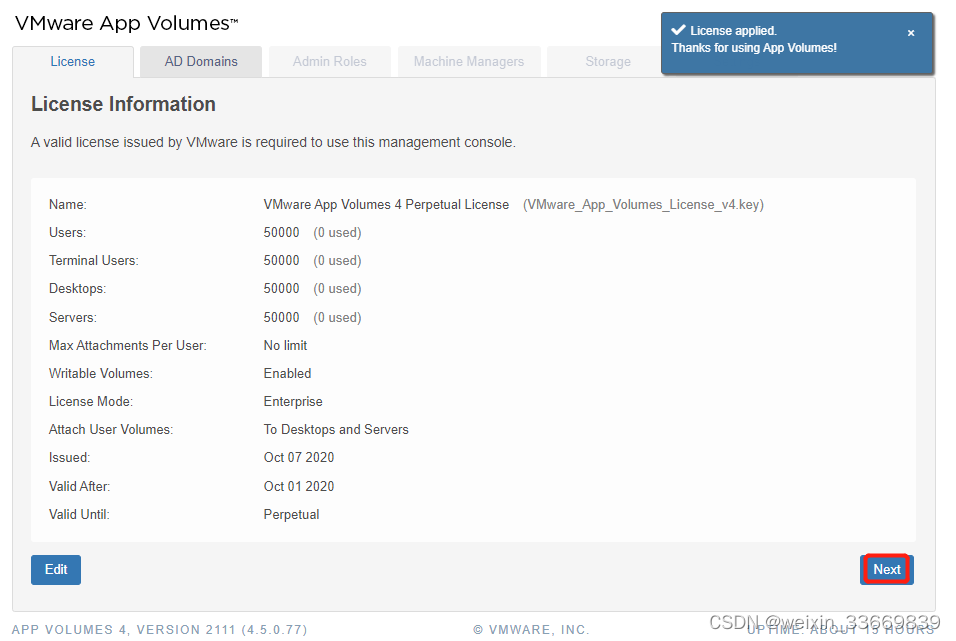Click the Valid Until 'Perpetual' value

(x=291, y=515)
